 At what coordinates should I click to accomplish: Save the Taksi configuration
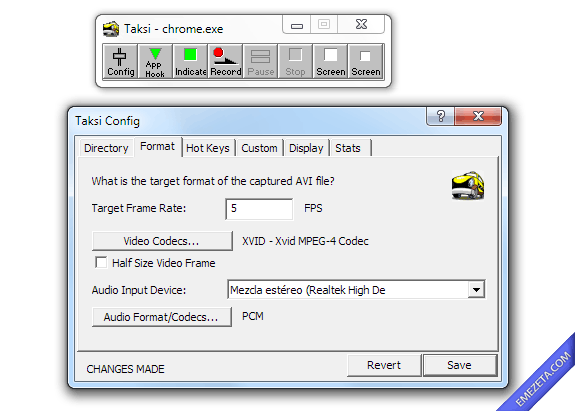click(459, 365)
